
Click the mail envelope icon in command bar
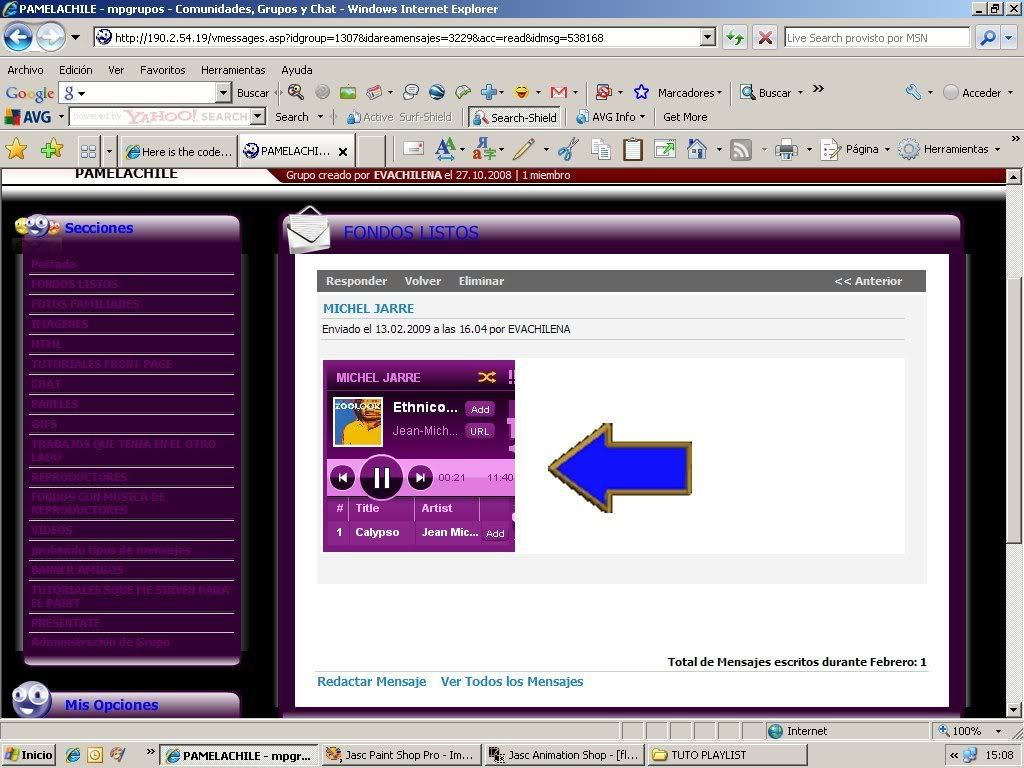413,148
